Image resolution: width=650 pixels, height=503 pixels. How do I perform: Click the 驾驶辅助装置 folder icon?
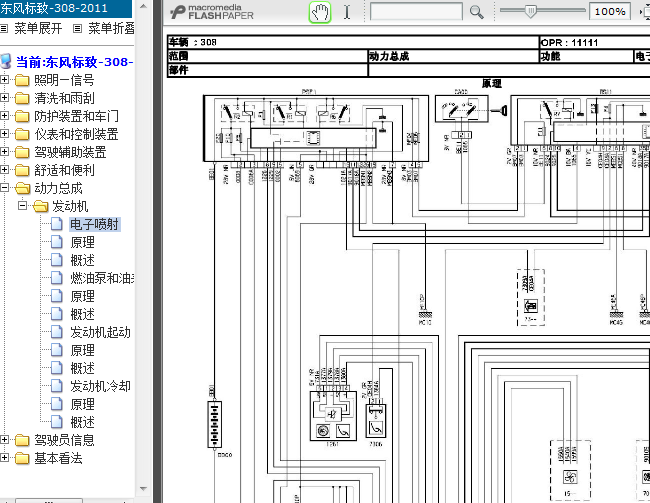pyautogui.click(x=22, y=152)
